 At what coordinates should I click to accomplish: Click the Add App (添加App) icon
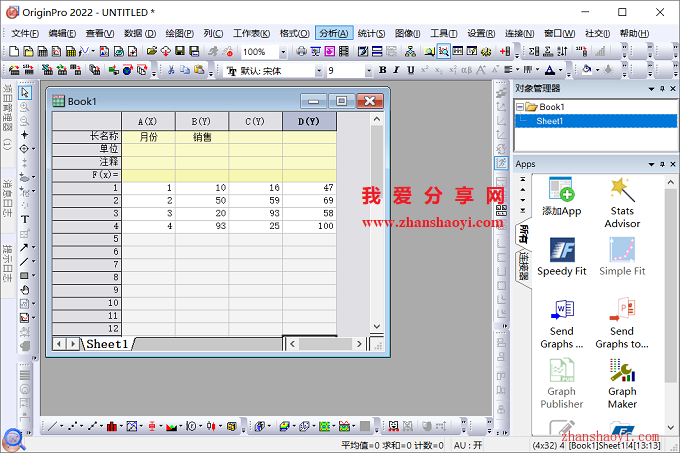coord(562,197)
